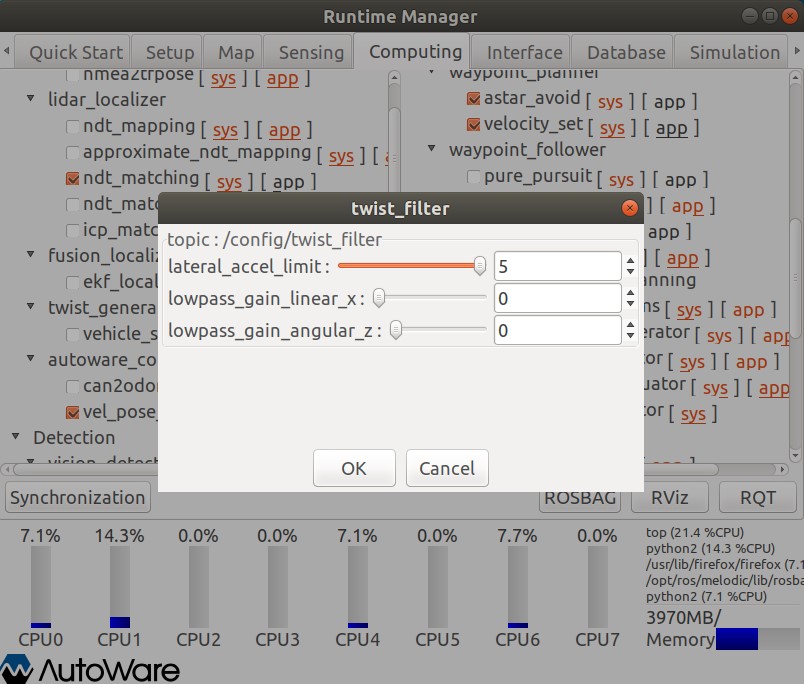The height and width of the screenshot is (684, 804).
Task: Enable the ndt_mapping checkbox
Action: coord(73,127)
